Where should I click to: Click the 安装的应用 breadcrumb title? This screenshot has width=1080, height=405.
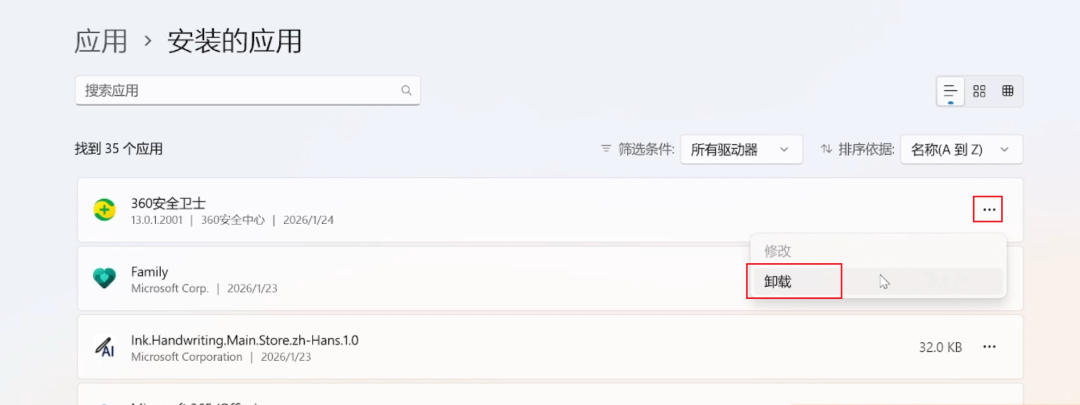coord(234,41)
